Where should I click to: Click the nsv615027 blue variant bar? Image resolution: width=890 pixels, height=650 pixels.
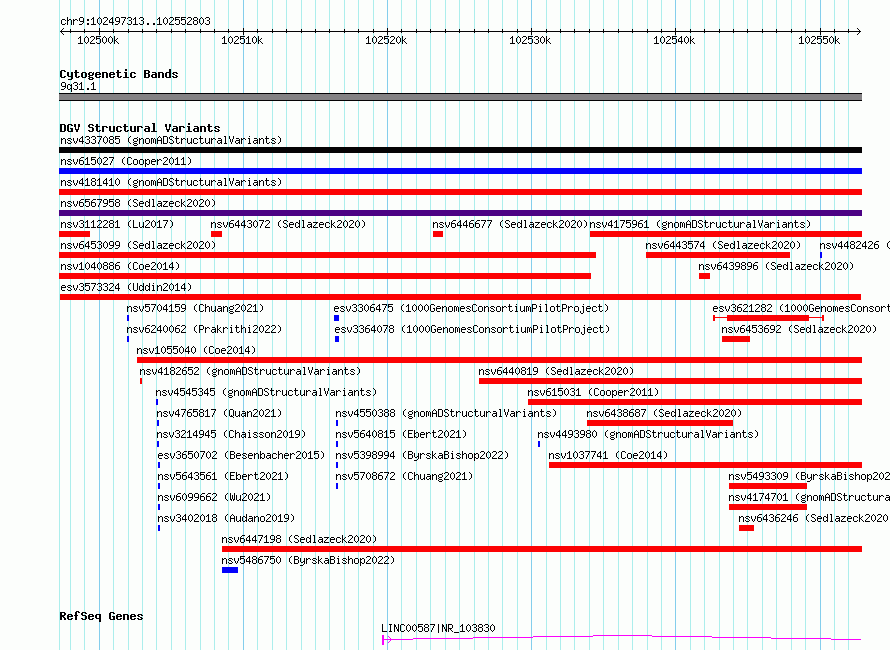(x=460, y=171)
